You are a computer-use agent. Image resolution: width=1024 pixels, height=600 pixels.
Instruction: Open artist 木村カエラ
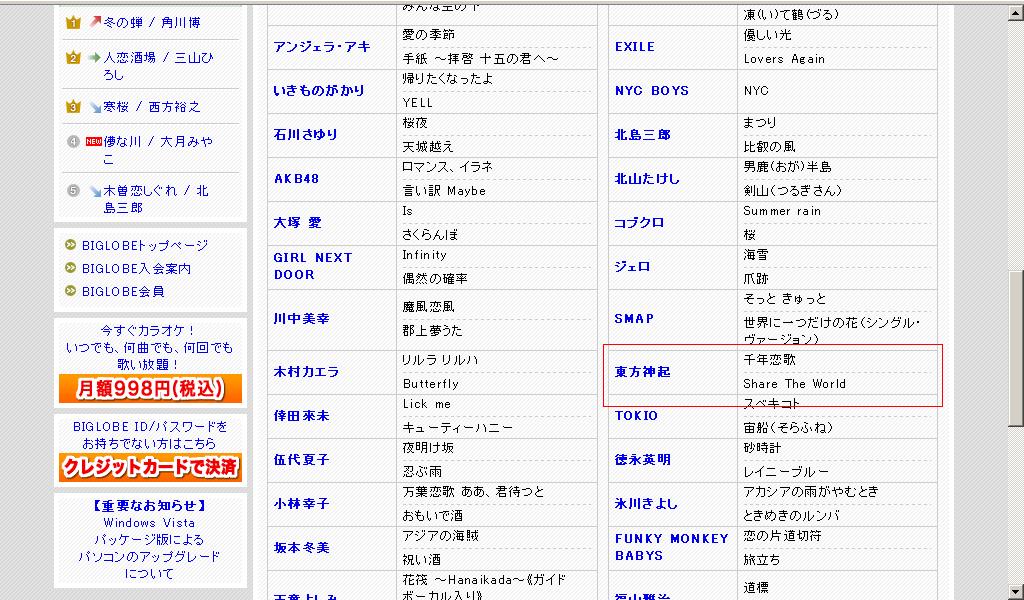(x=306, y=371)
